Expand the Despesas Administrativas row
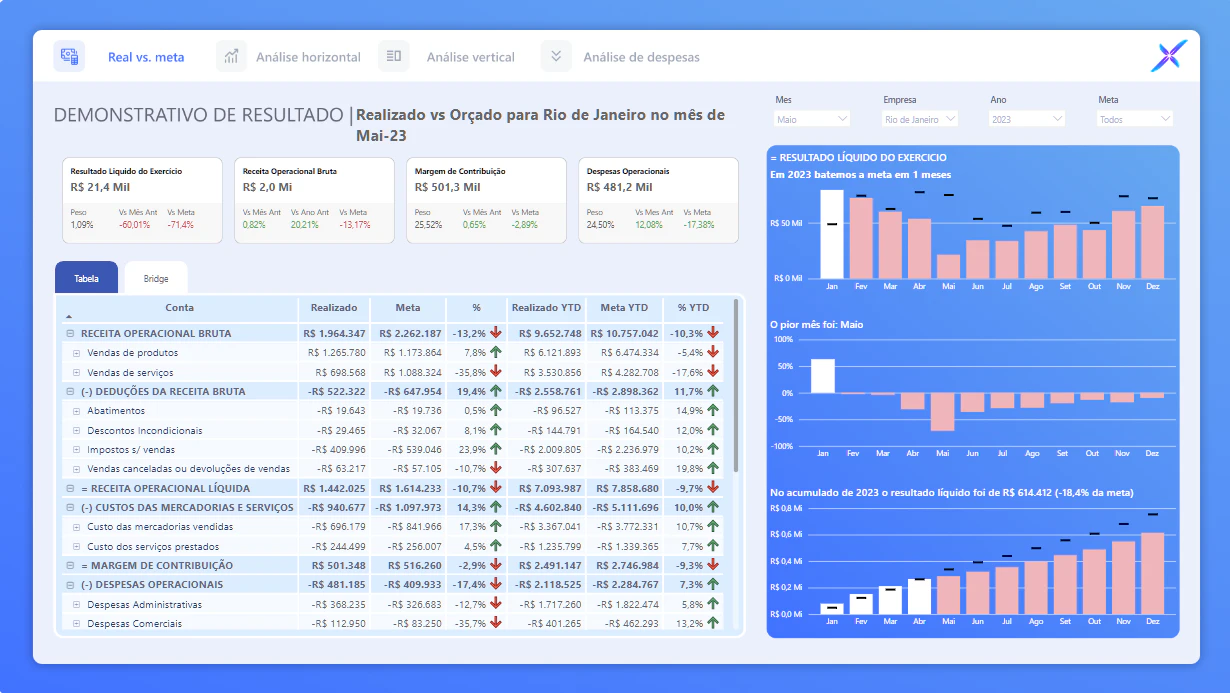The image size is (1230, 693). (77, 604)
